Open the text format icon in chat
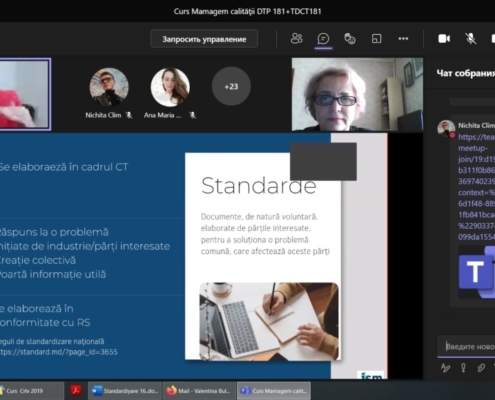Image resolution: width=495 pixels, height=400 pixels. click(x=445, y=368)
